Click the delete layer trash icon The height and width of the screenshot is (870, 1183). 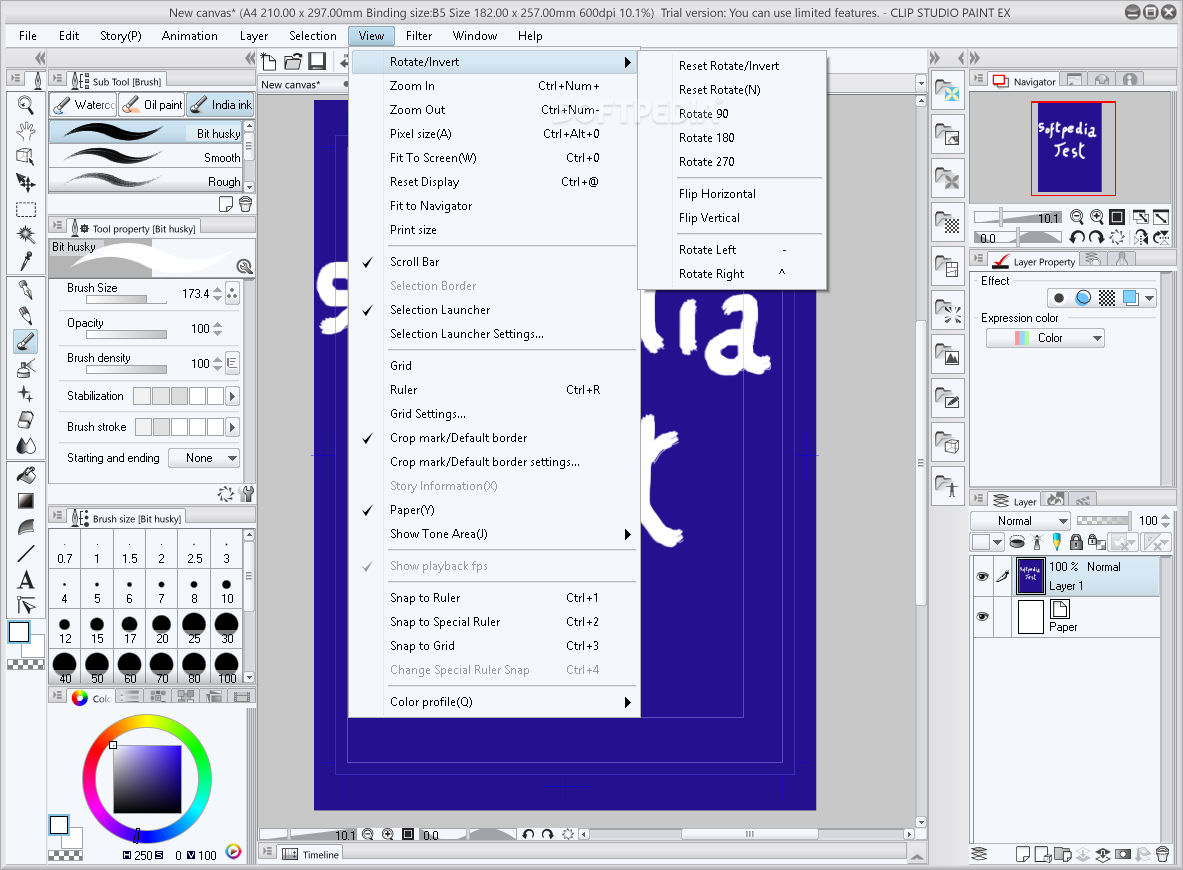tap(1163, 854)
